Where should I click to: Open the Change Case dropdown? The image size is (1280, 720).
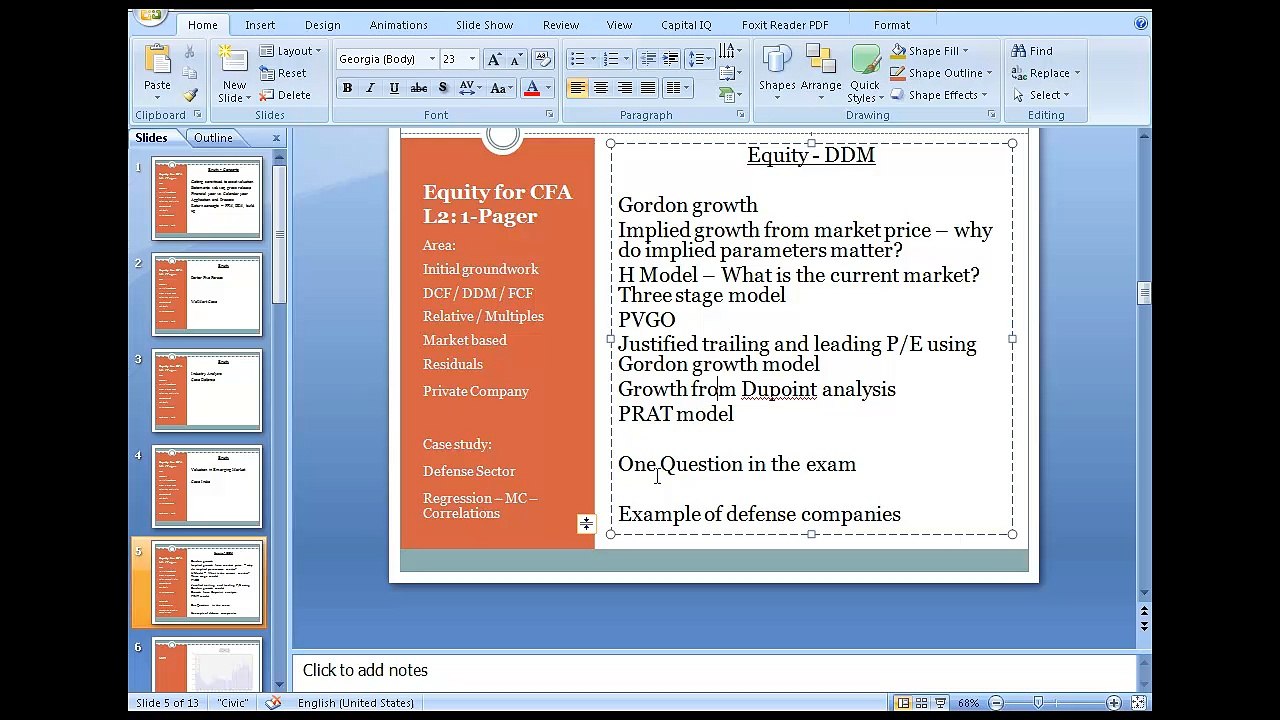[501, 88]
